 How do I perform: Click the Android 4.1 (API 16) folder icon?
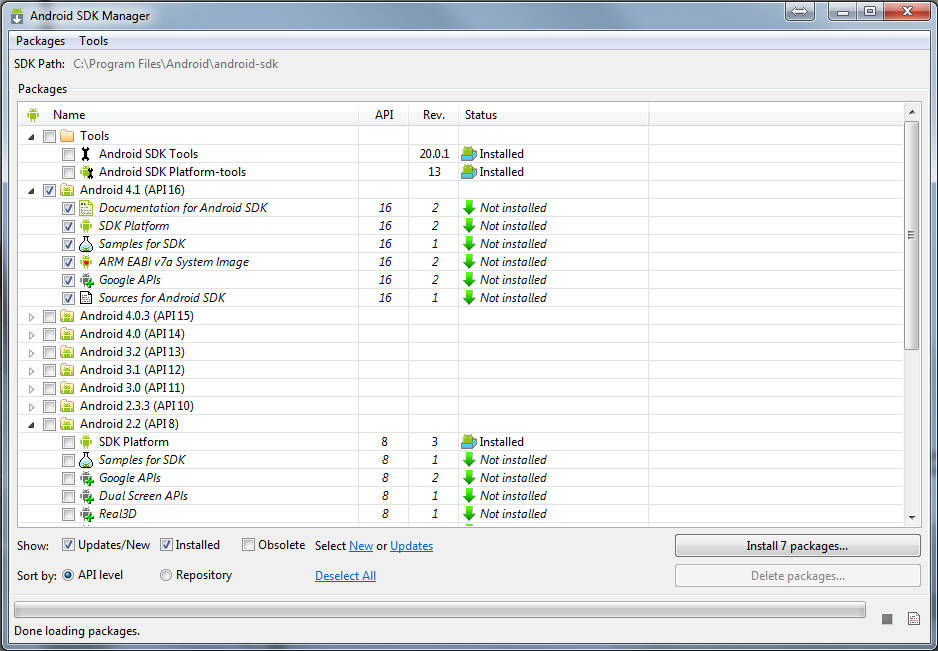coord(67,190)
